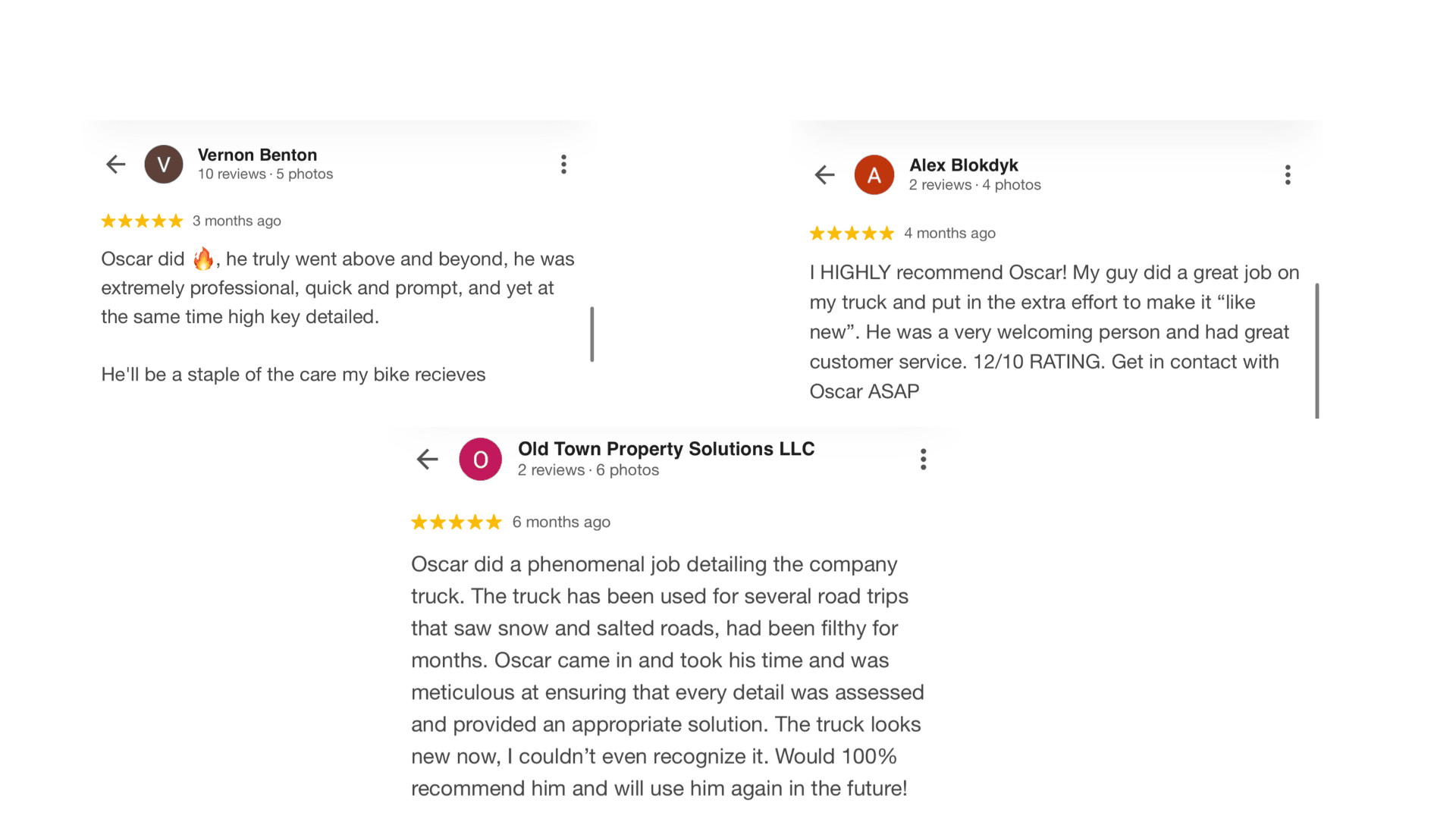
Task: Click the Alex Blokdyk reviewer name
Action: 963,165
